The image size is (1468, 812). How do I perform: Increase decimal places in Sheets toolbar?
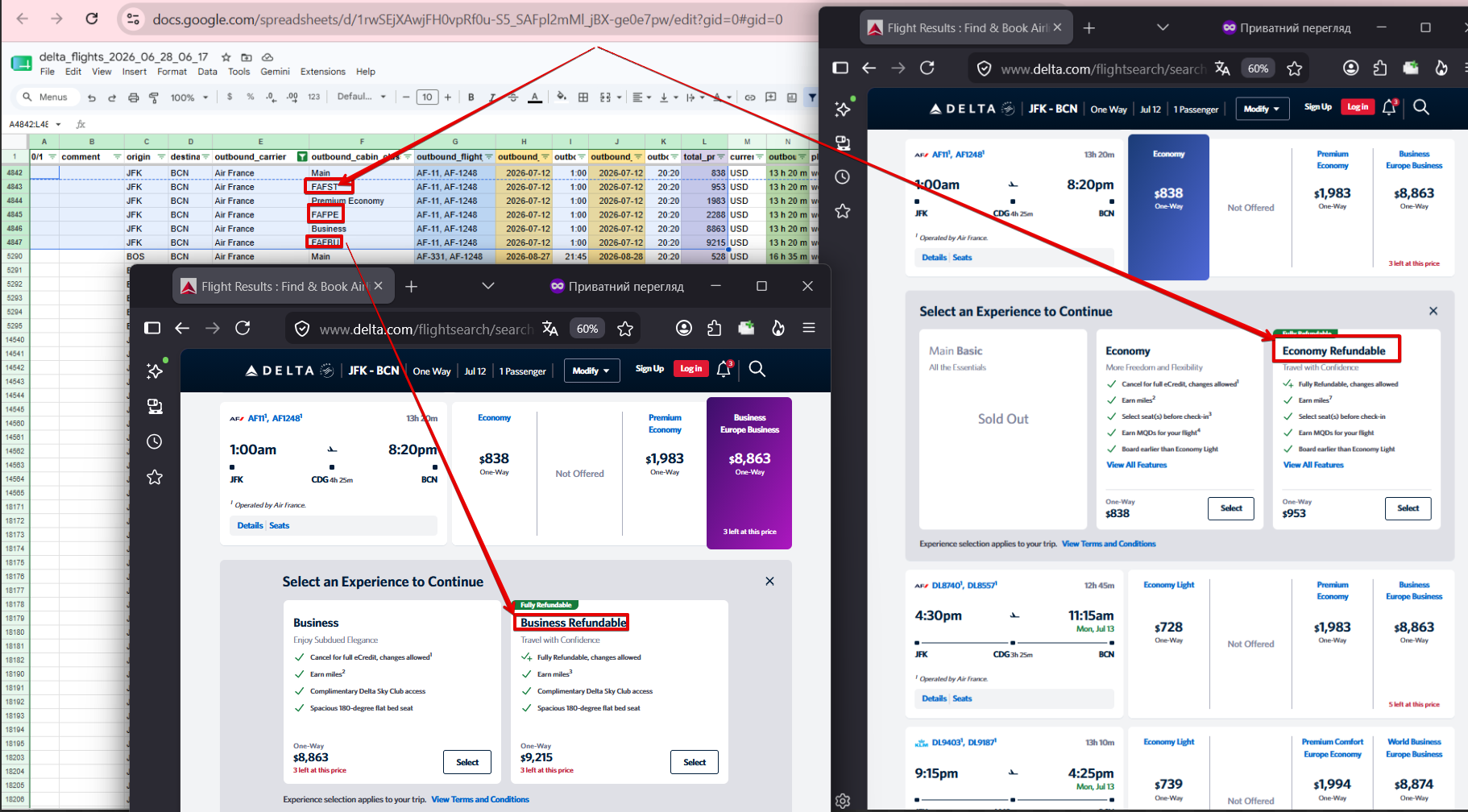click(292, 97)
